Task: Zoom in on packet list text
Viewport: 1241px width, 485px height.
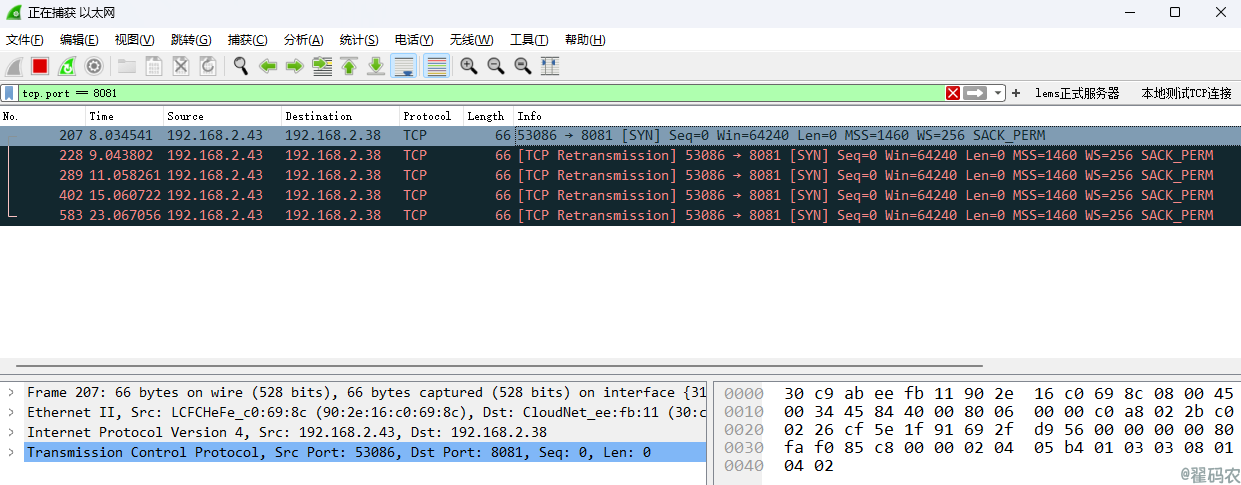Action: (468, 66)
